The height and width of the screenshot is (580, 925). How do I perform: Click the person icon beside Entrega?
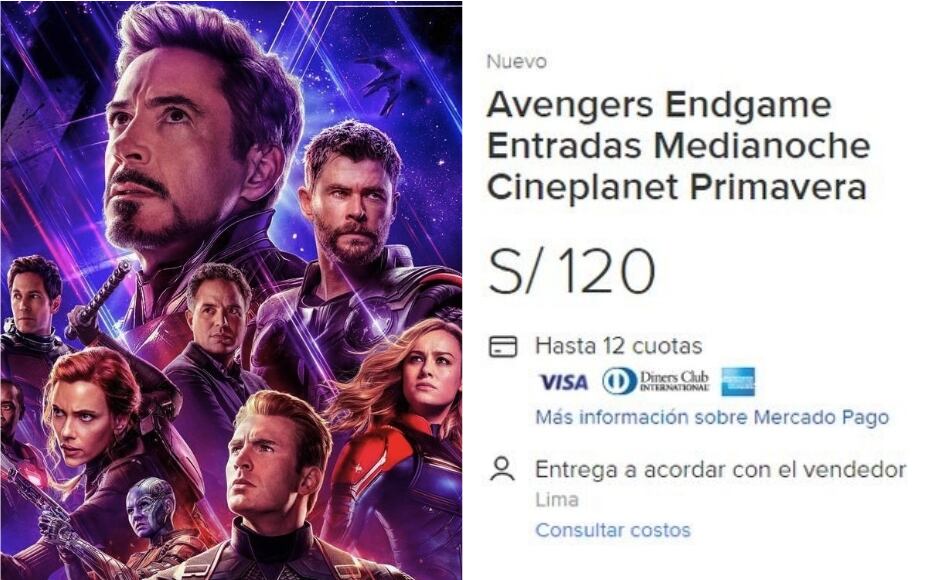[503, 470]
